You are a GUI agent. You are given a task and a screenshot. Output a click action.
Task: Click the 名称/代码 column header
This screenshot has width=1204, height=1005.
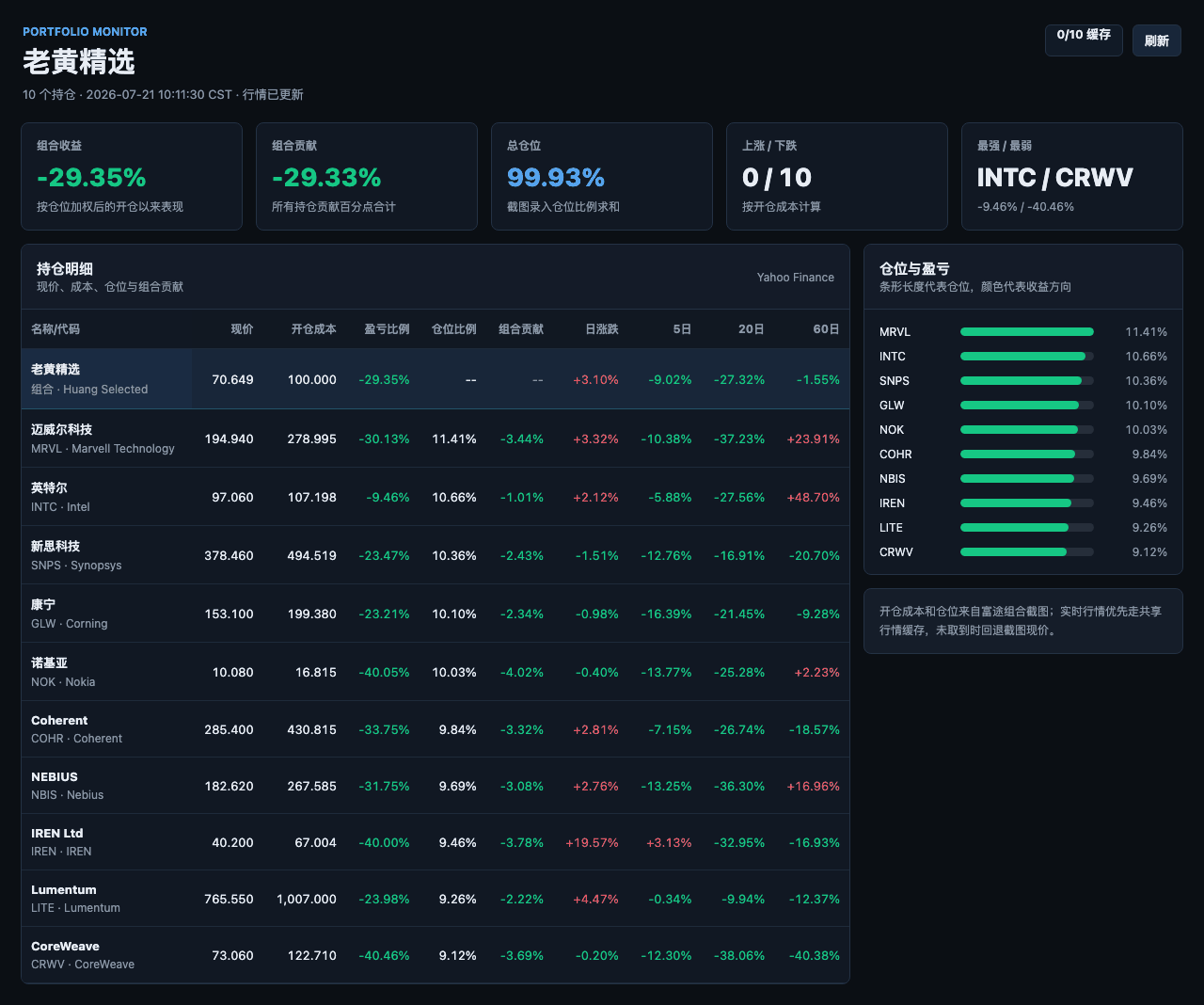pyautogui.click(x=55, y=329)
